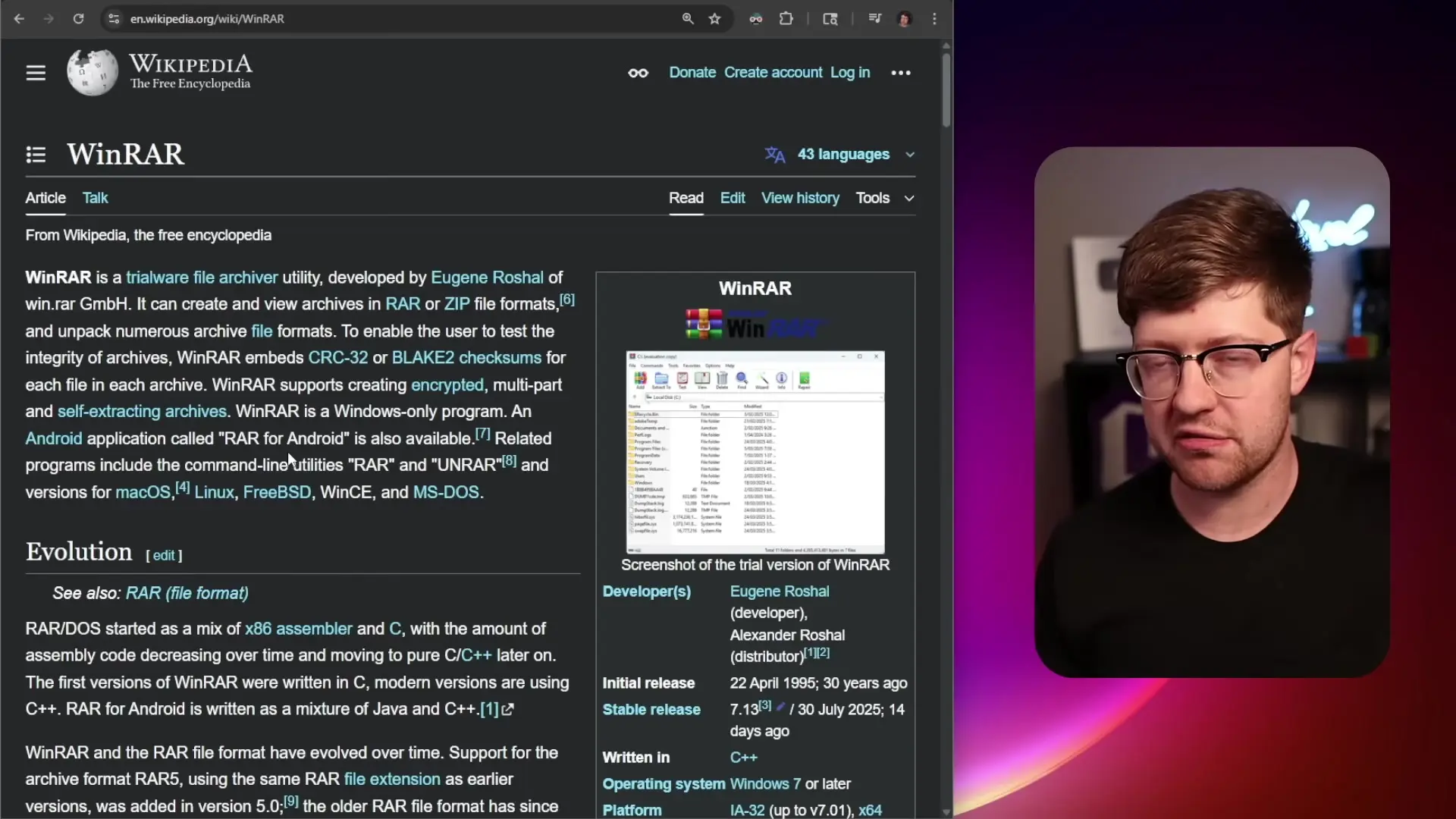
Task: Open RAR (file format) see-also link
Action: (x=187, y=594)
